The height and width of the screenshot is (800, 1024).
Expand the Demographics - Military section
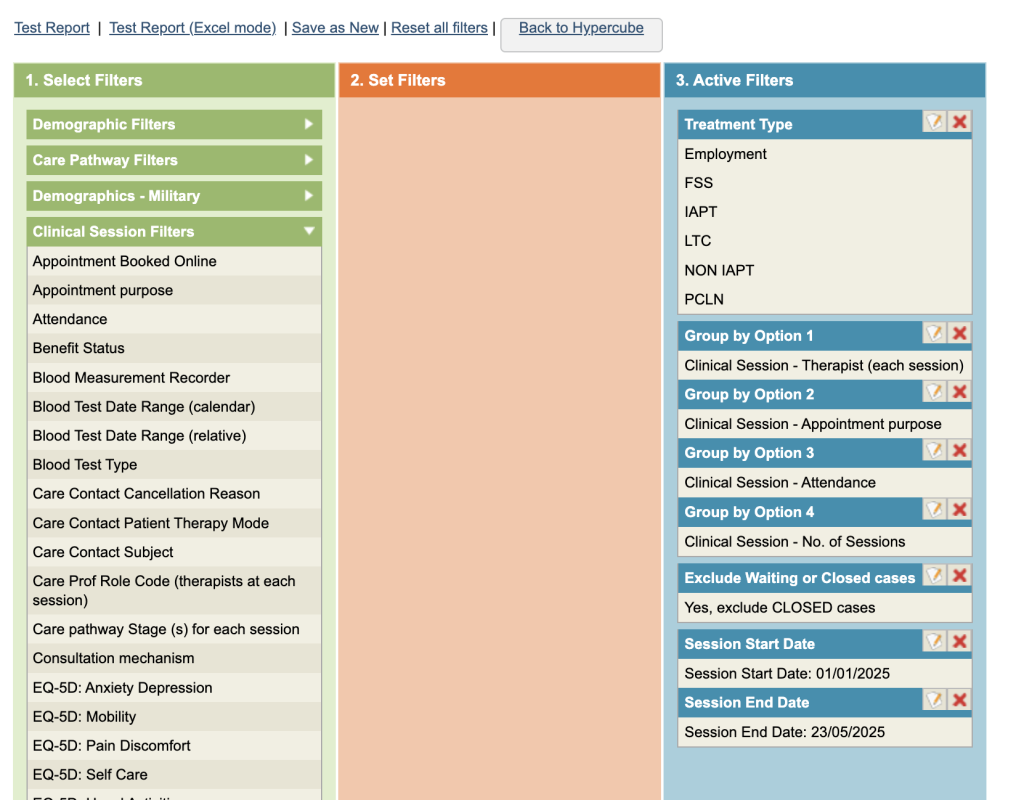[x=174, y=196]
